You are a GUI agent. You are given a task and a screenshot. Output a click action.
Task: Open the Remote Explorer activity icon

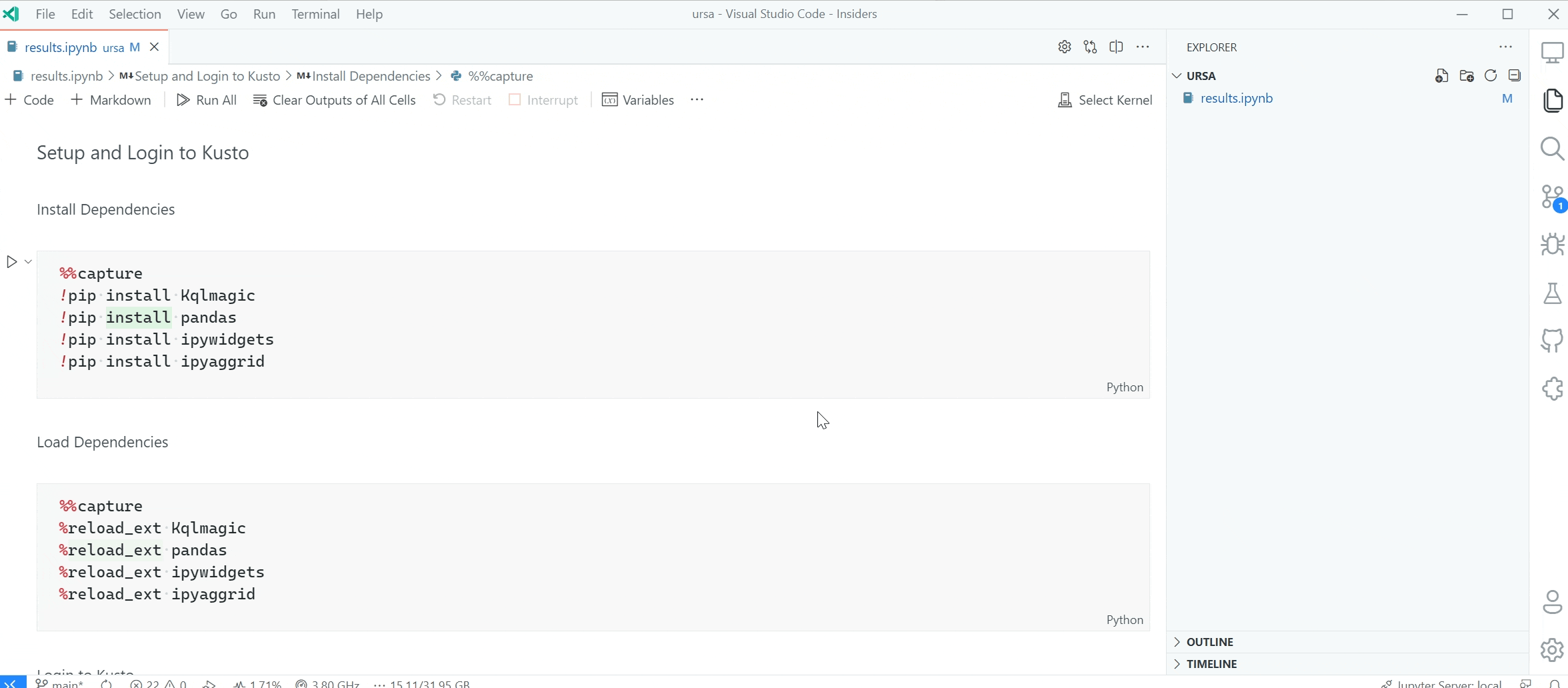[x=1552, y=53]
